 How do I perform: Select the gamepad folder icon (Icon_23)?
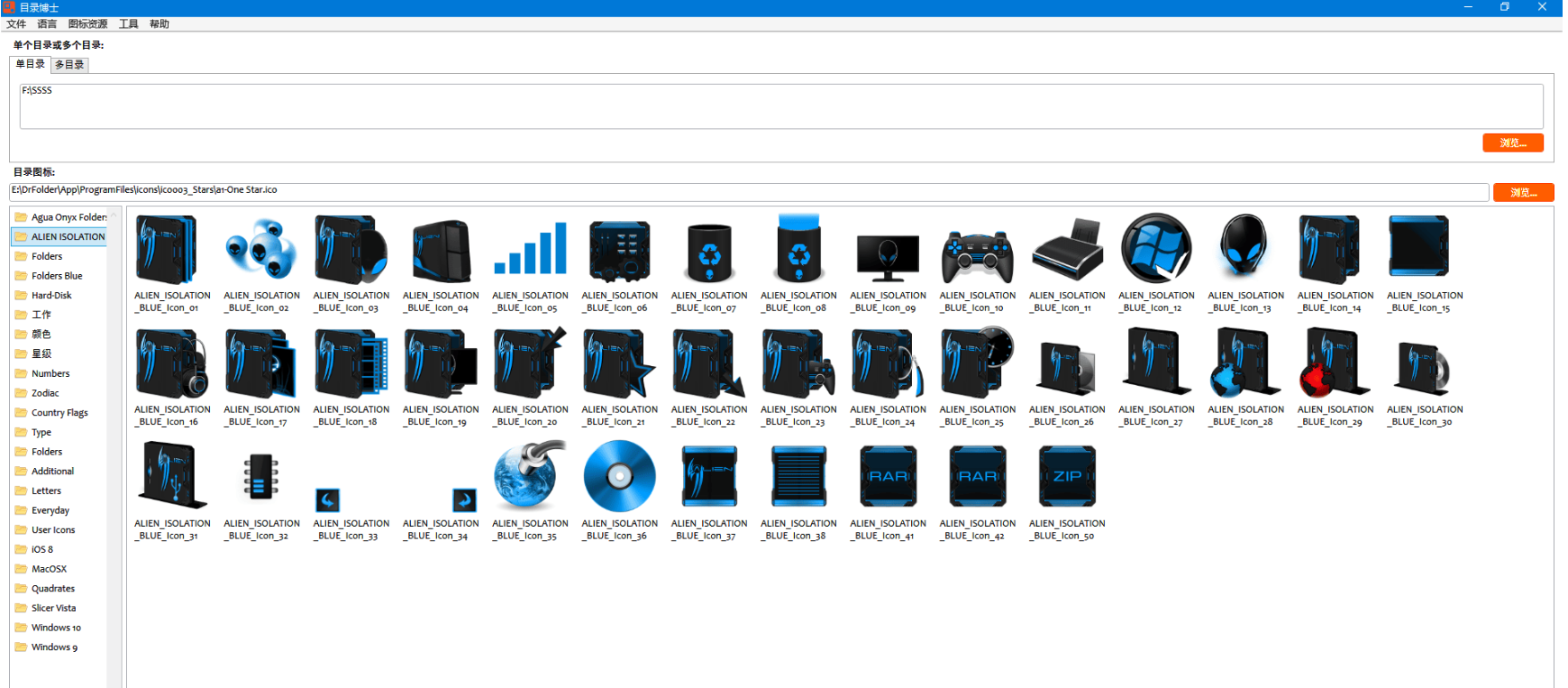pos(798,363)
